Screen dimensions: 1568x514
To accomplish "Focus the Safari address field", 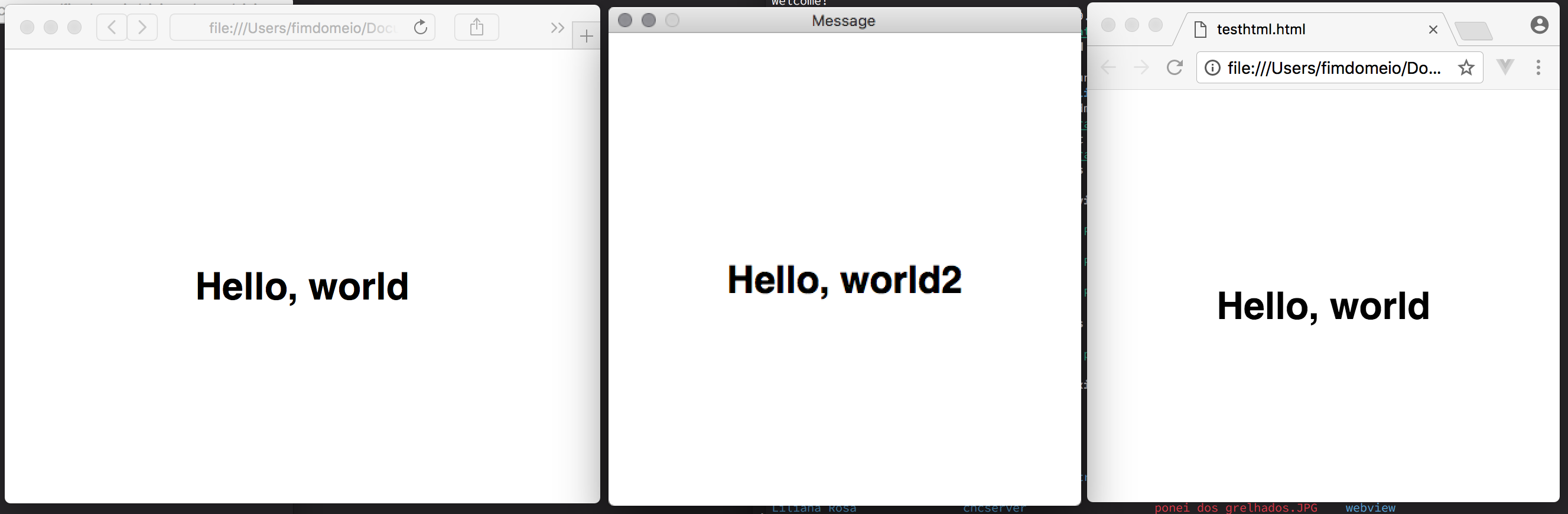I will tap(302, 27).
